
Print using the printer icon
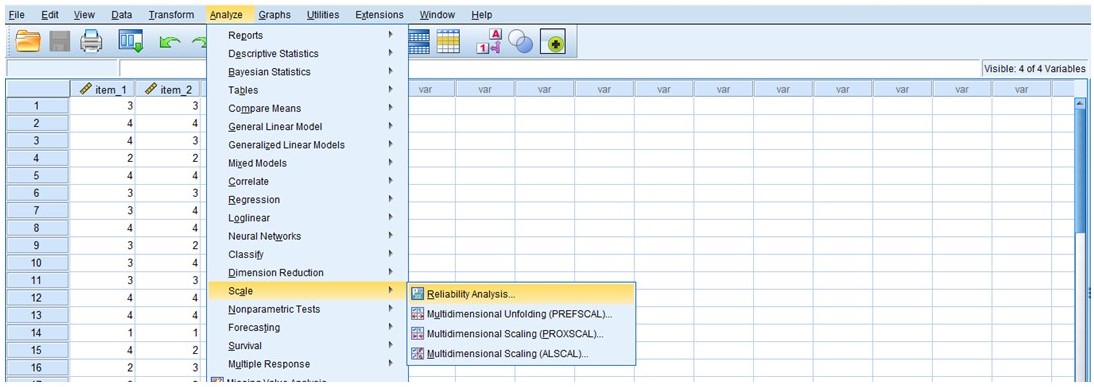(91, 43)
